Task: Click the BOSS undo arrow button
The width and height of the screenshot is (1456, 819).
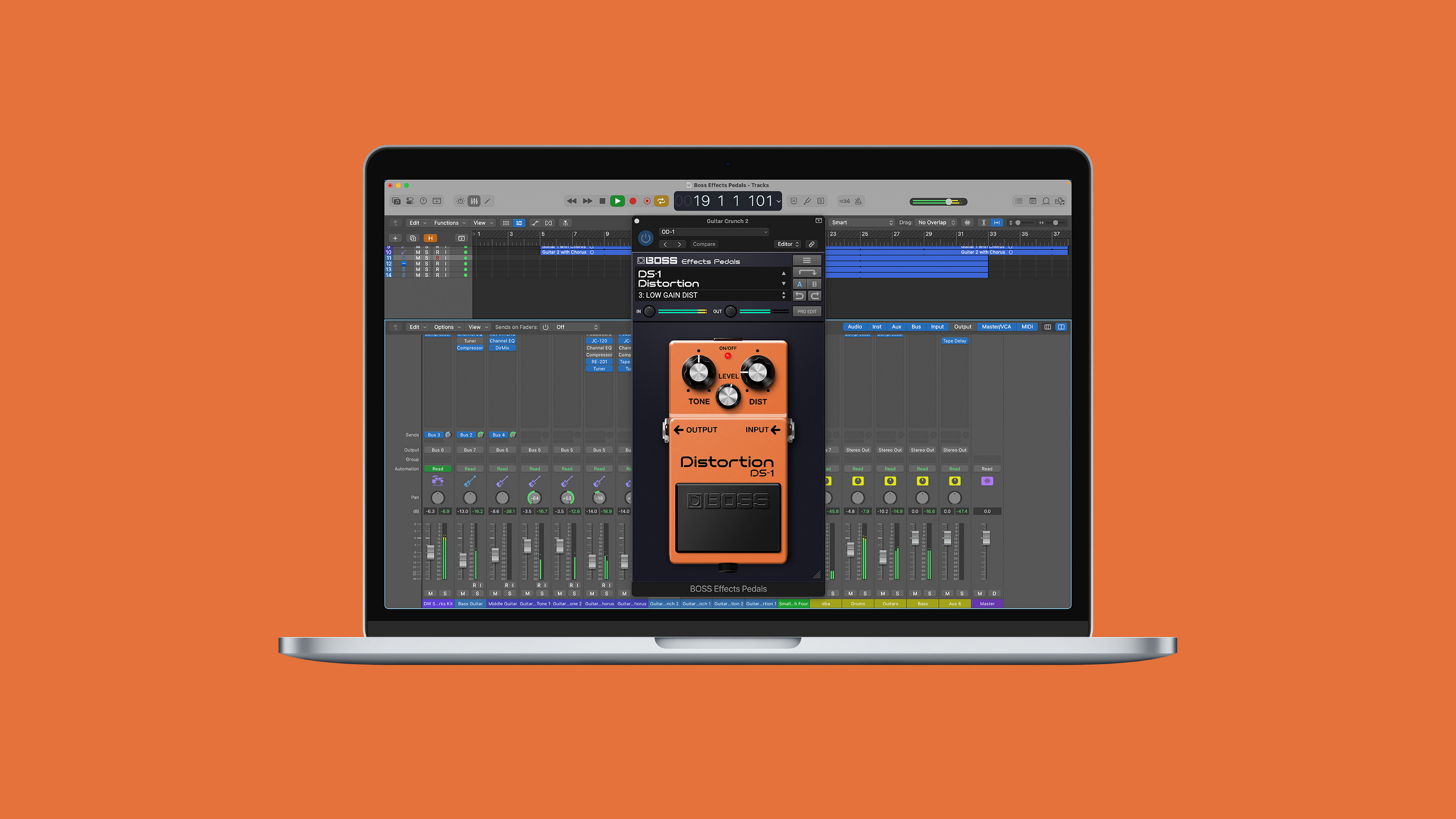Action: (799, 296)
